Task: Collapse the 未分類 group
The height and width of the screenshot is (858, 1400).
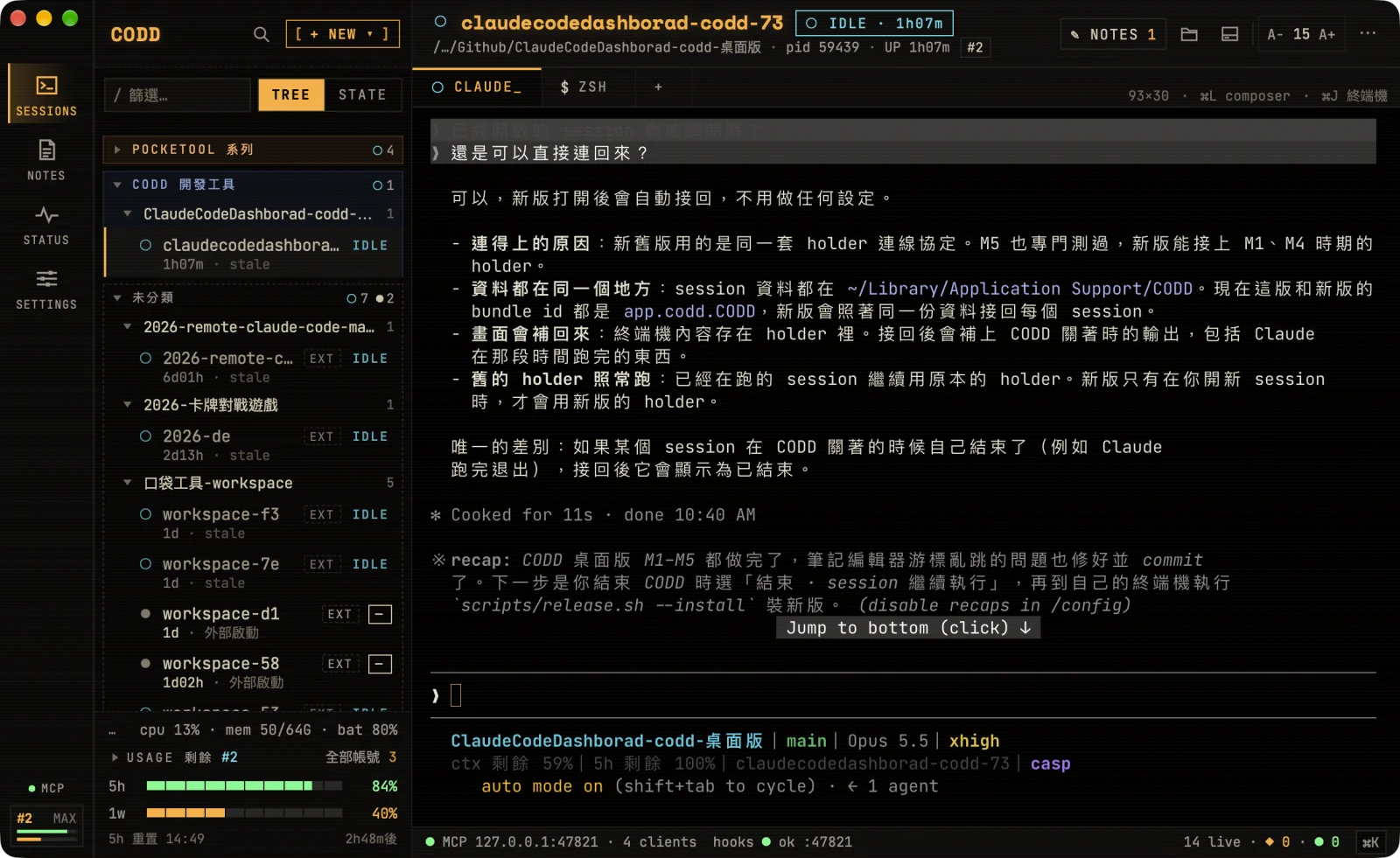Action: point(253,297)
